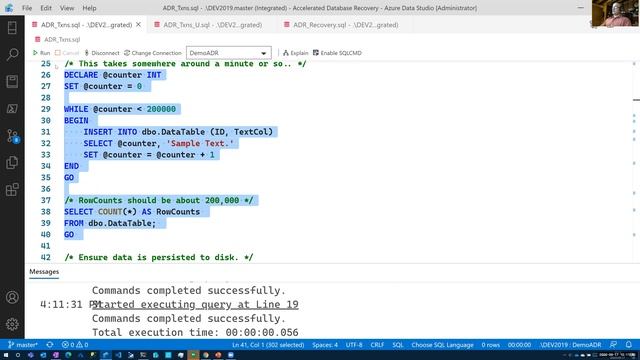The width and height of the screenshot is (640, 360).
Task: Click the .\DEV2019 : DemoADR connection status
Action: (570, 345)
